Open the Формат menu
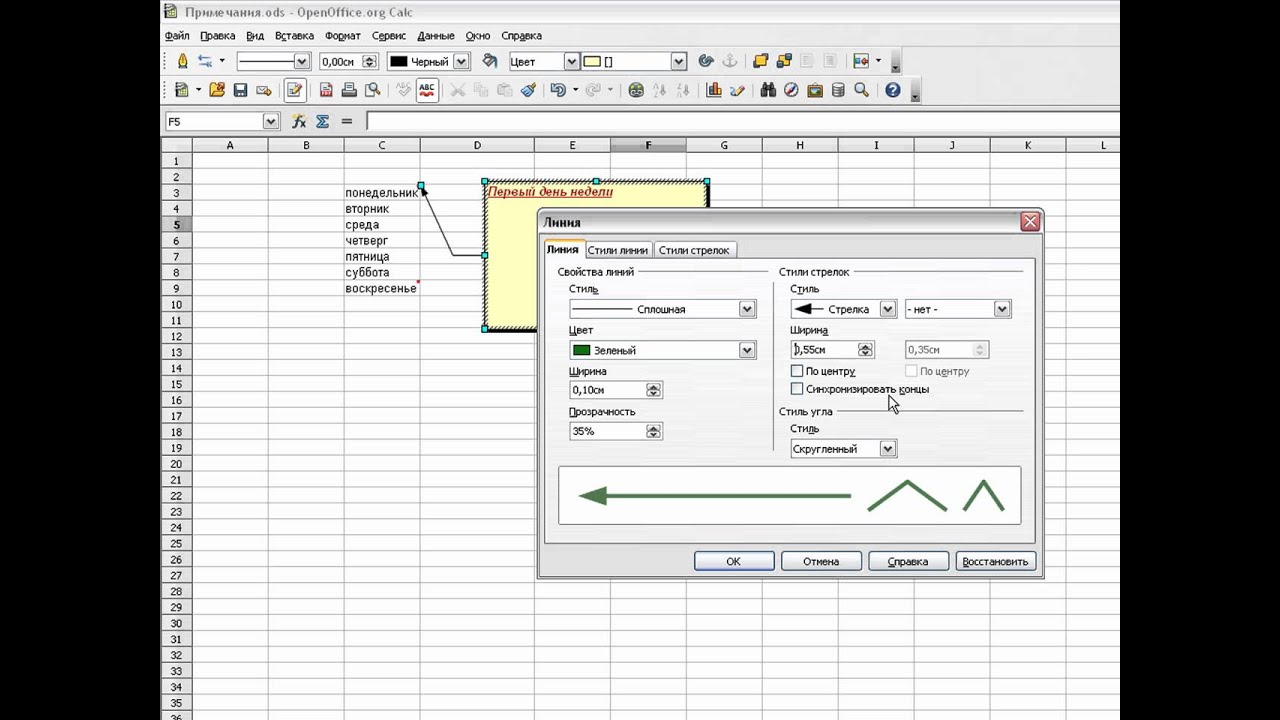Screen dimensions: 1280x720 tap(343, 36)
